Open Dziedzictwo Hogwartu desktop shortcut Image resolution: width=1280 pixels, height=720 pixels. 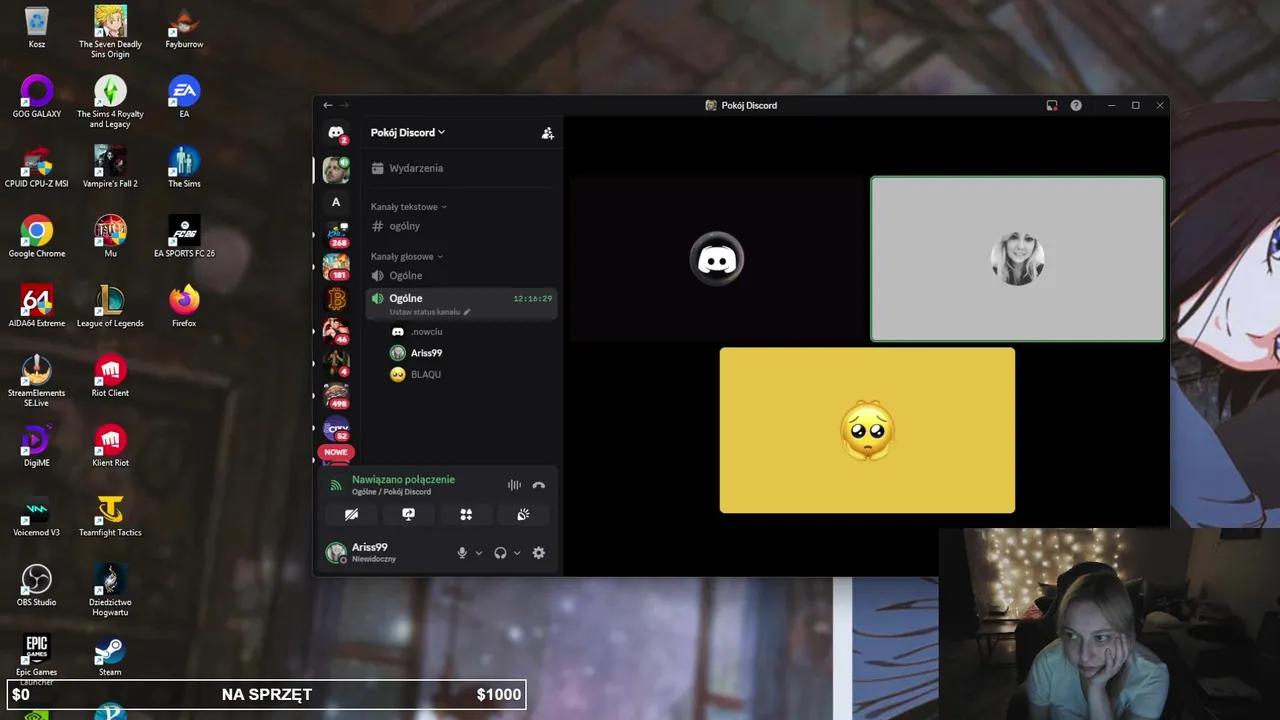point(110,590)
